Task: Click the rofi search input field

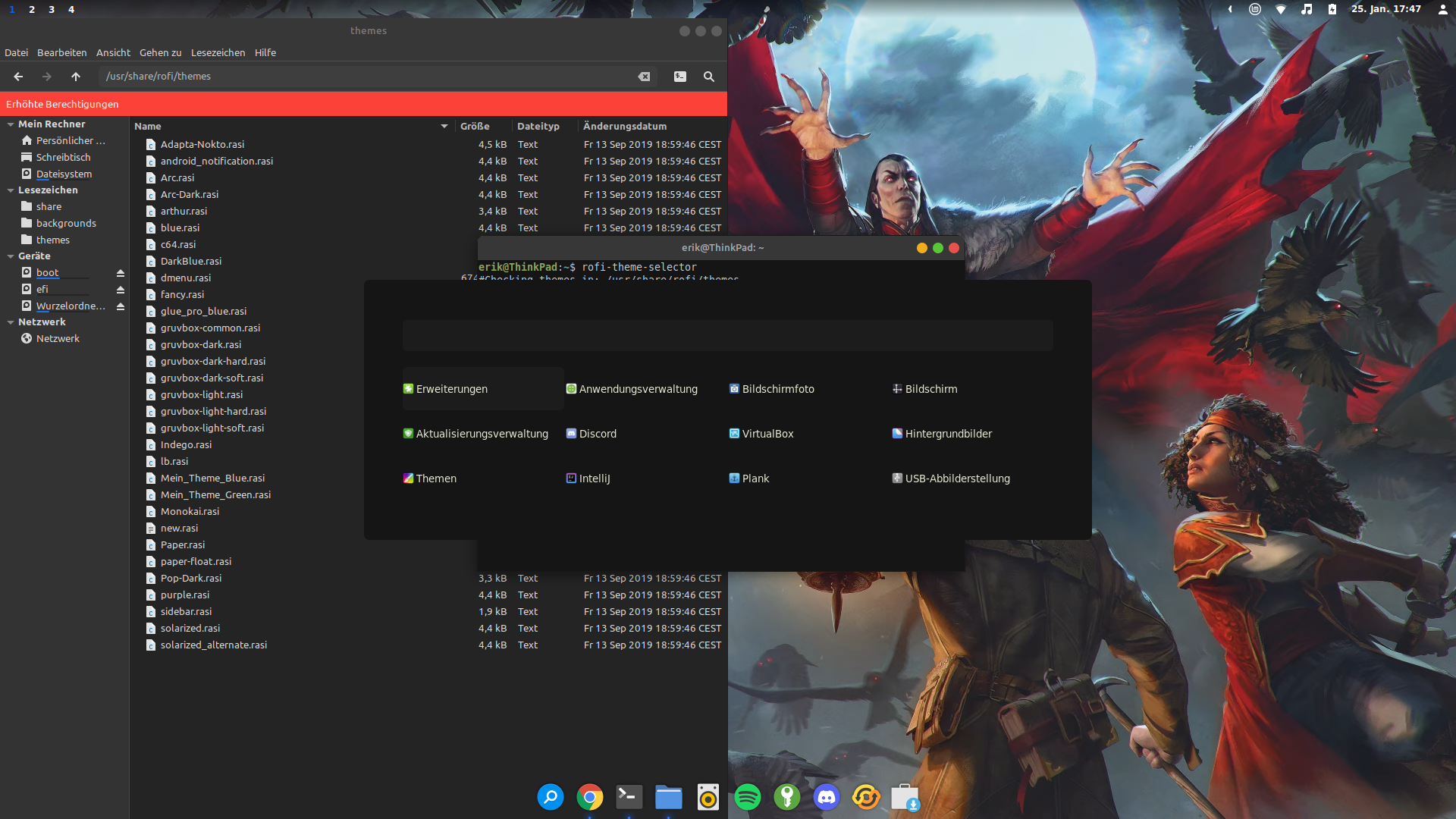Action: [x=726, y=334]
